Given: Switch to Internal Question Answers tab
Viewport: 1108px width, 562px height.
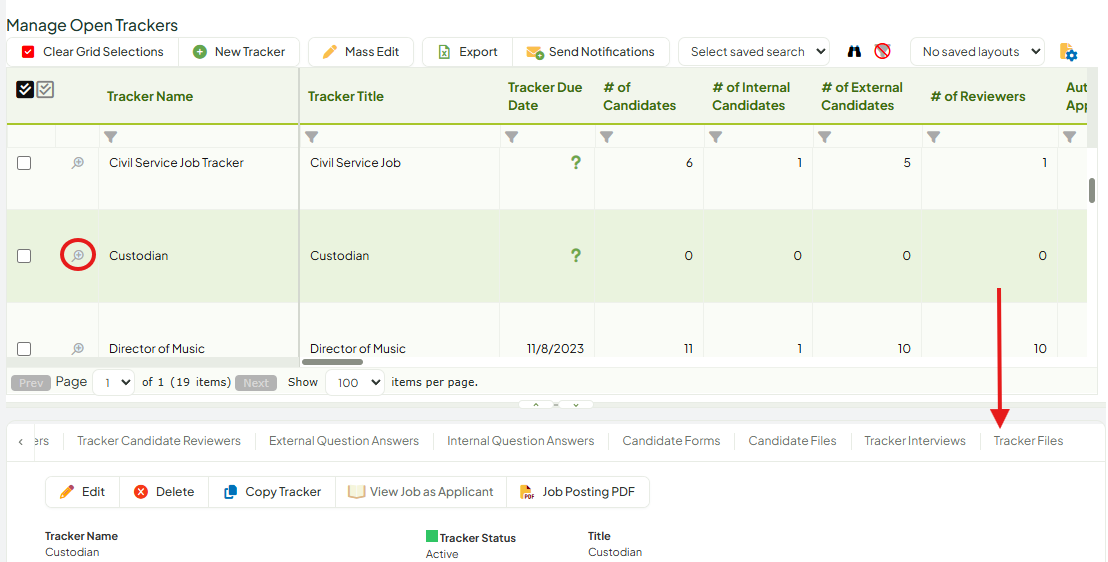Looking at the screenshot, I should (521, 441).
